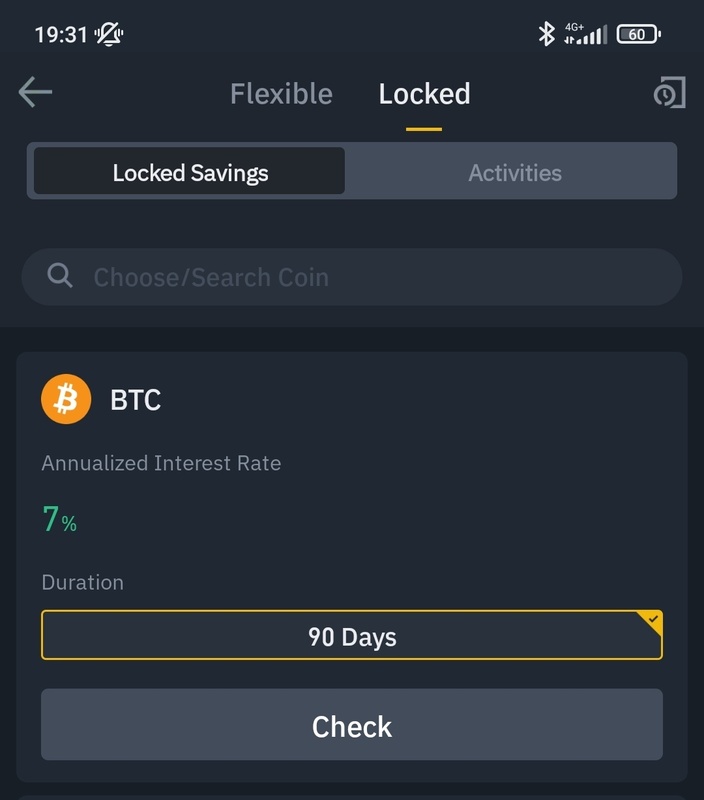Switch to the Flexible tab

pyautogui.click(x=281, y=93)
